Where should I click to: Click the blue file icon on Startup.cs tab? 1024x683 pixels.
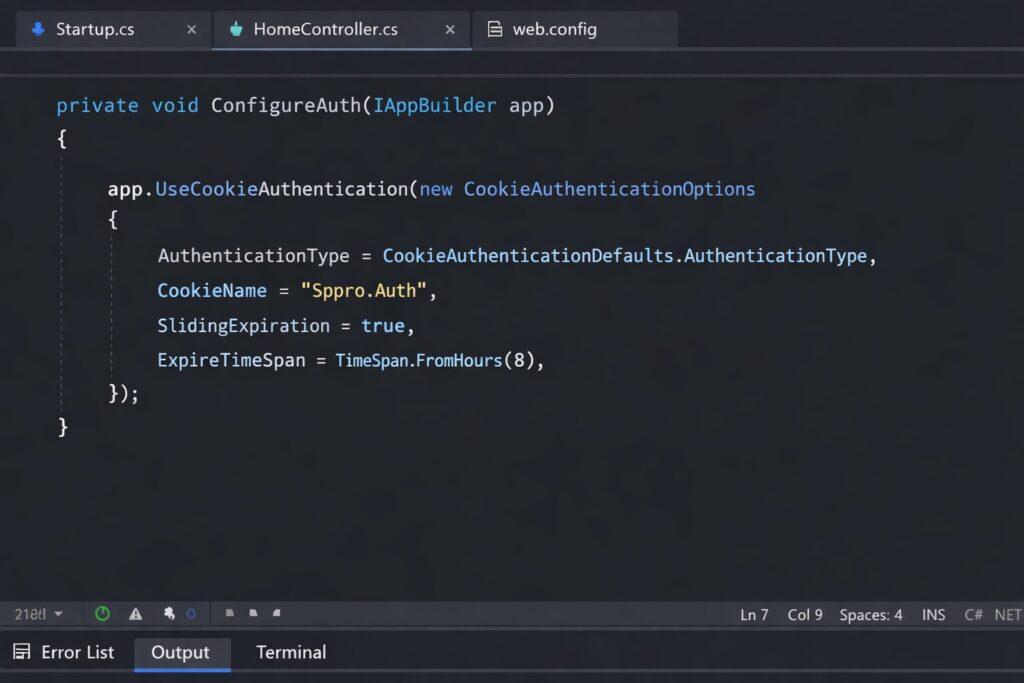pos(38,29)
